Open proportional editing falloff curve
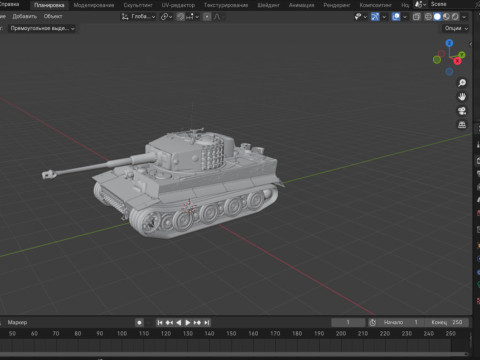The height and width of the screenshot is (360, 480). pyautogui.click(x=217, y=17)
